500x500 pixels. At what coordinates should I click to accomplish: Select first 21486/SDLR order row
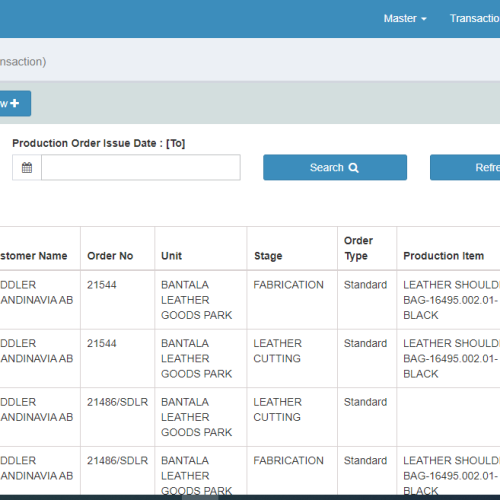tap(117, 402)
